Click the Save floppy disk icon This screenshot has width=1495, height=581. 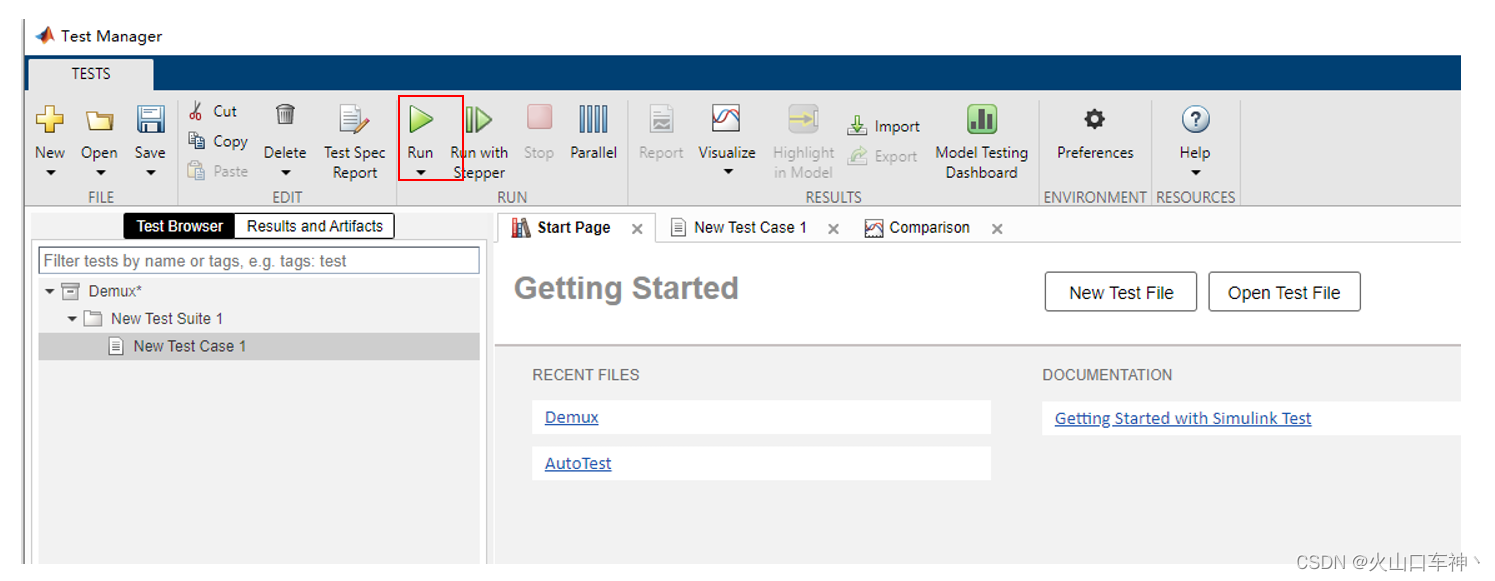pos(151,120)
